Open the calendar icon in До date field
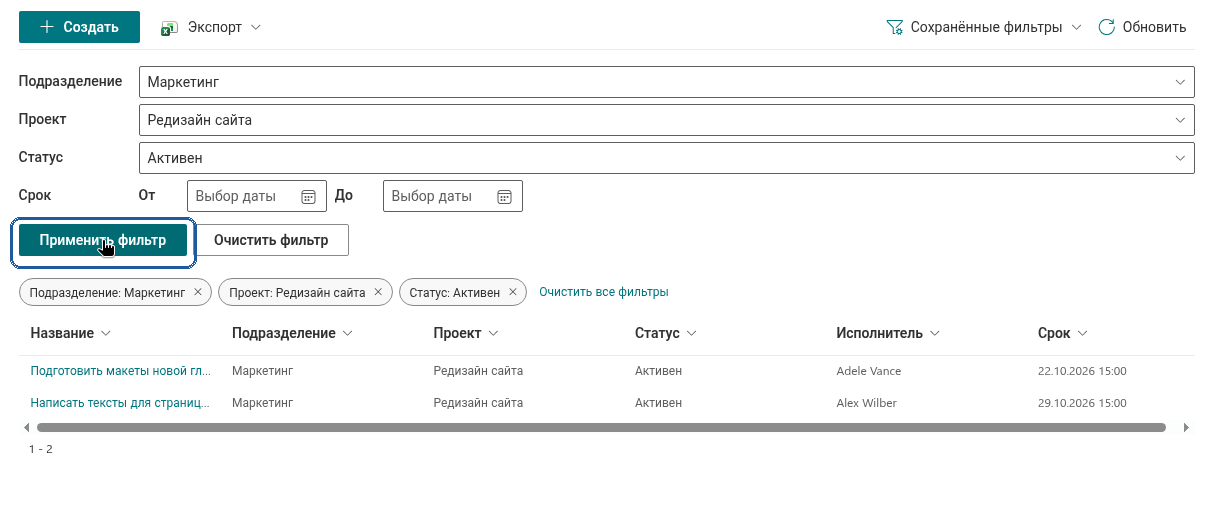Image resolution: width=1220 pixels, height=520 pixels. (x=505, y=196)
